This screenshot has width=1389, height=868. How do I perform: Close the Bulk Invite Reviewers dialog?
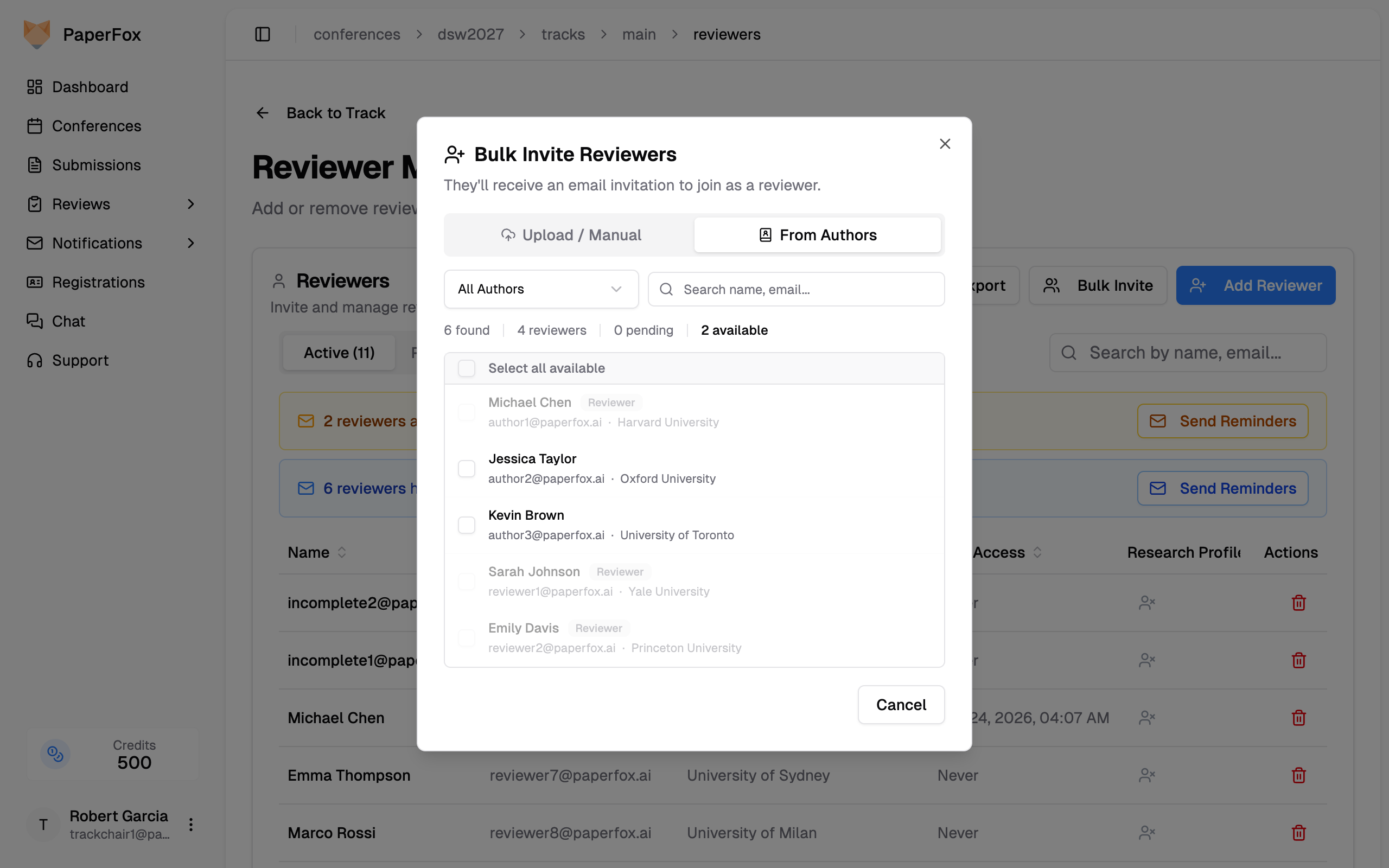[x=945, y=144]
